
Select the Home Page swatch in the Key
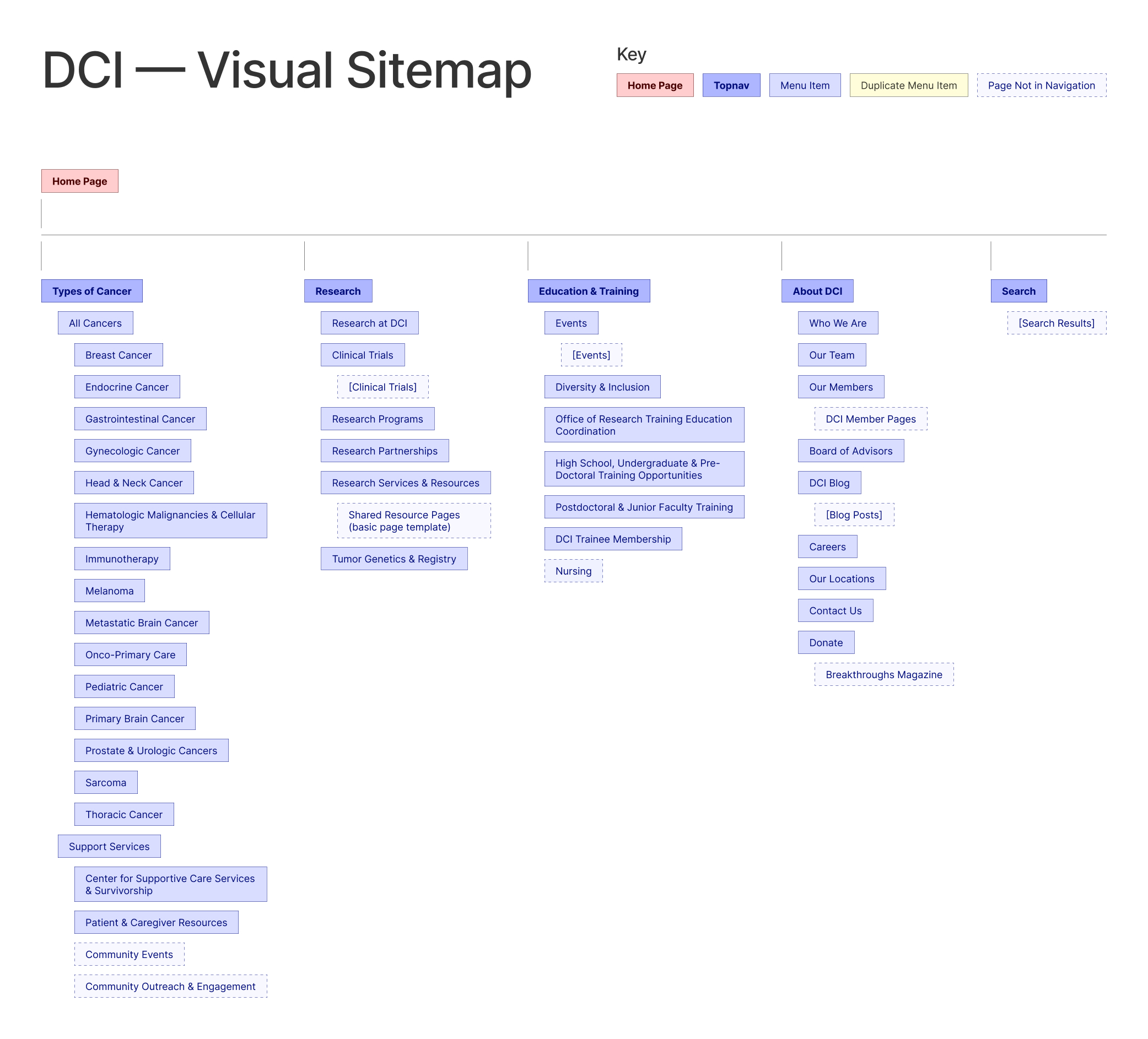click(x=655, y=85)
